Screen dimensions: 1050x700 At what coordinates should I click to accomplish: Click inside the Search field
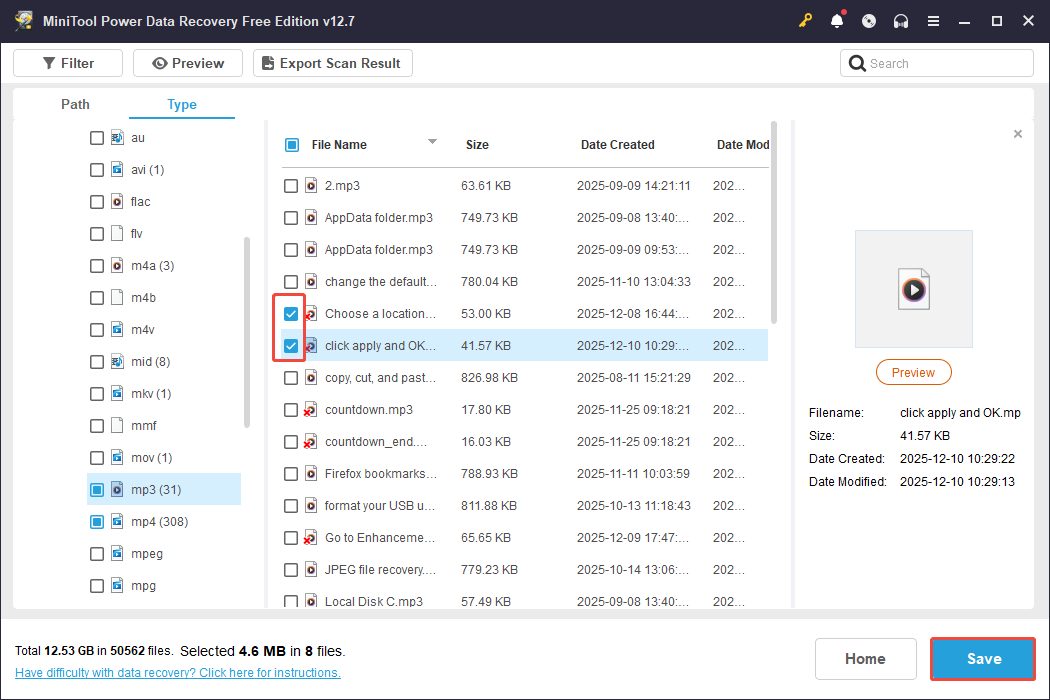coord(936,62)
